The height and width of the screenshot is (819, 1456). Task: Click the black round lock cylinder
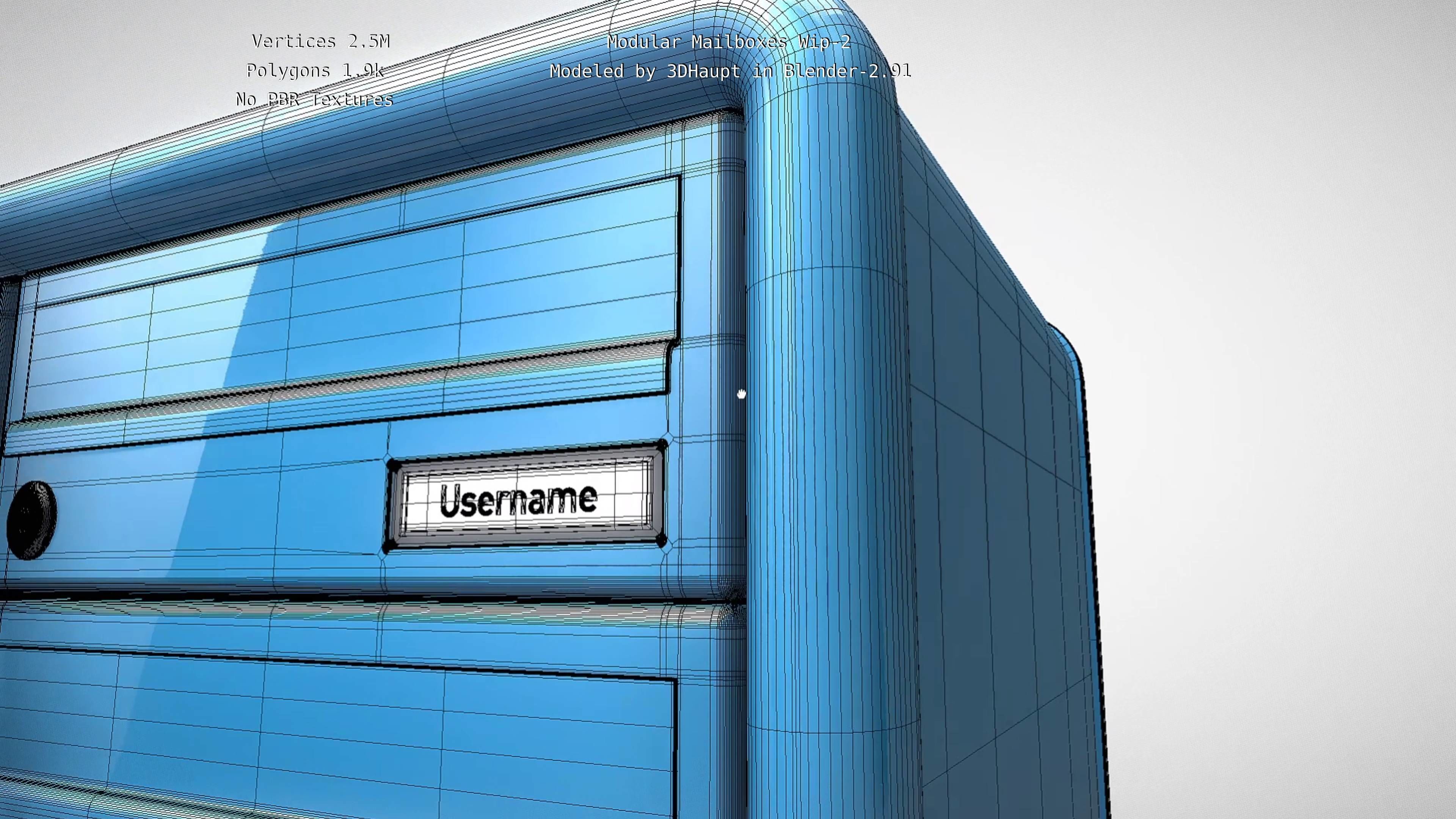[x=31, y=521]
